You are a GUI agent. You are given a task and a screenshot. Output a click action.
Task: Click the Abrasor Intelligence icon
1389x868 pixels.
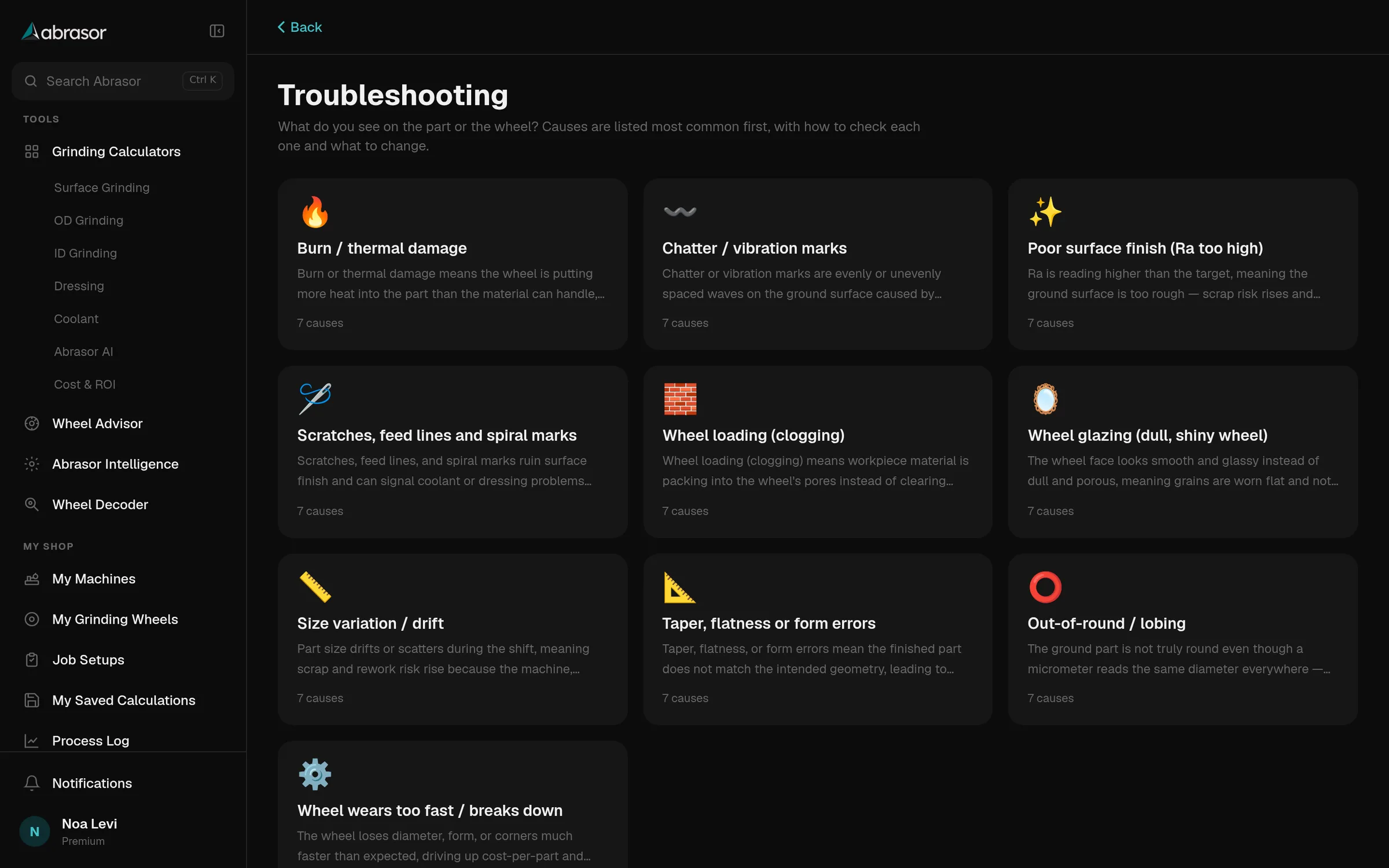tap(32, 464)
